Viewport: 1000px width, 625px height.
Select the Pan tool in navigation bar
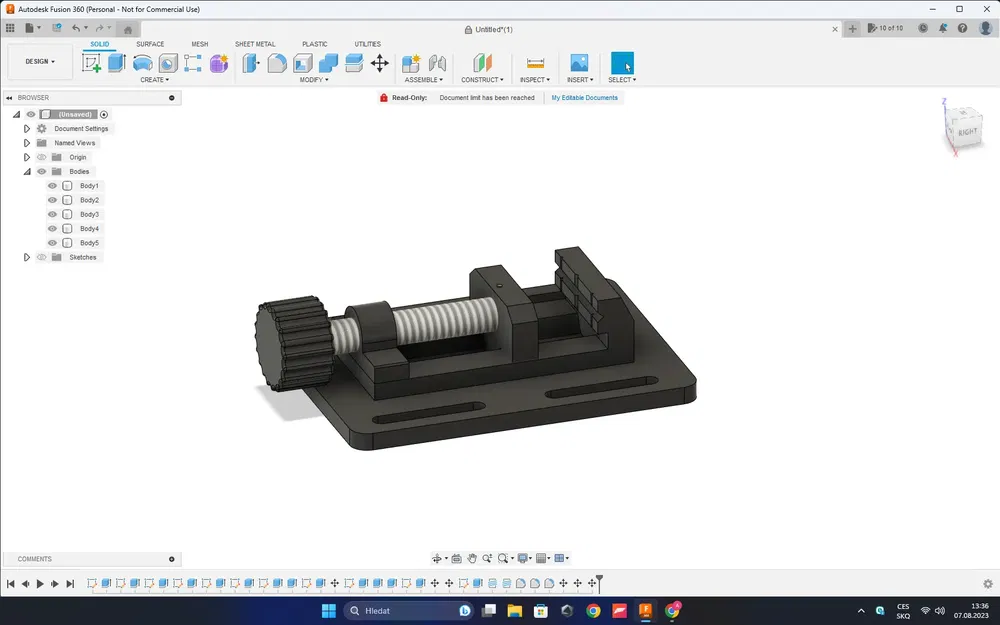[472, 558]
